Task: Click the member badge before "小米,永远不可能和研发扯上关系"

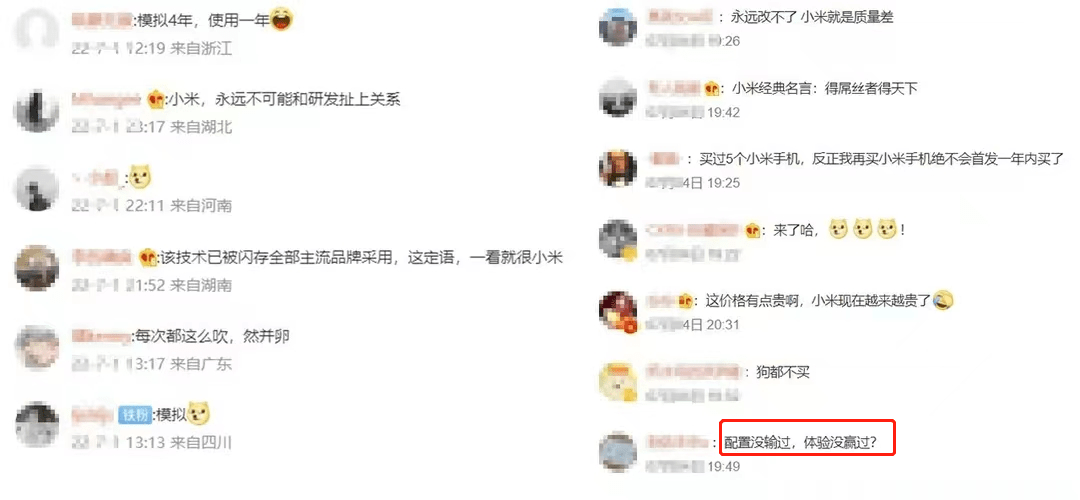Action: [x=156, y=100]
